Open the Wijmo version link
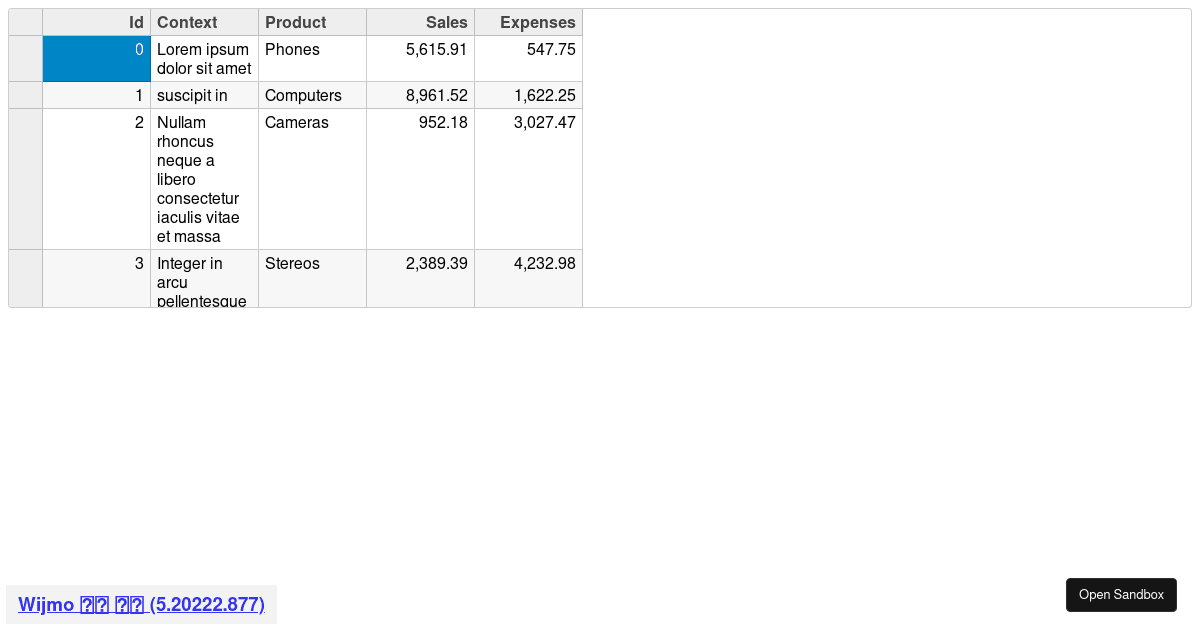 pos(141,605)
